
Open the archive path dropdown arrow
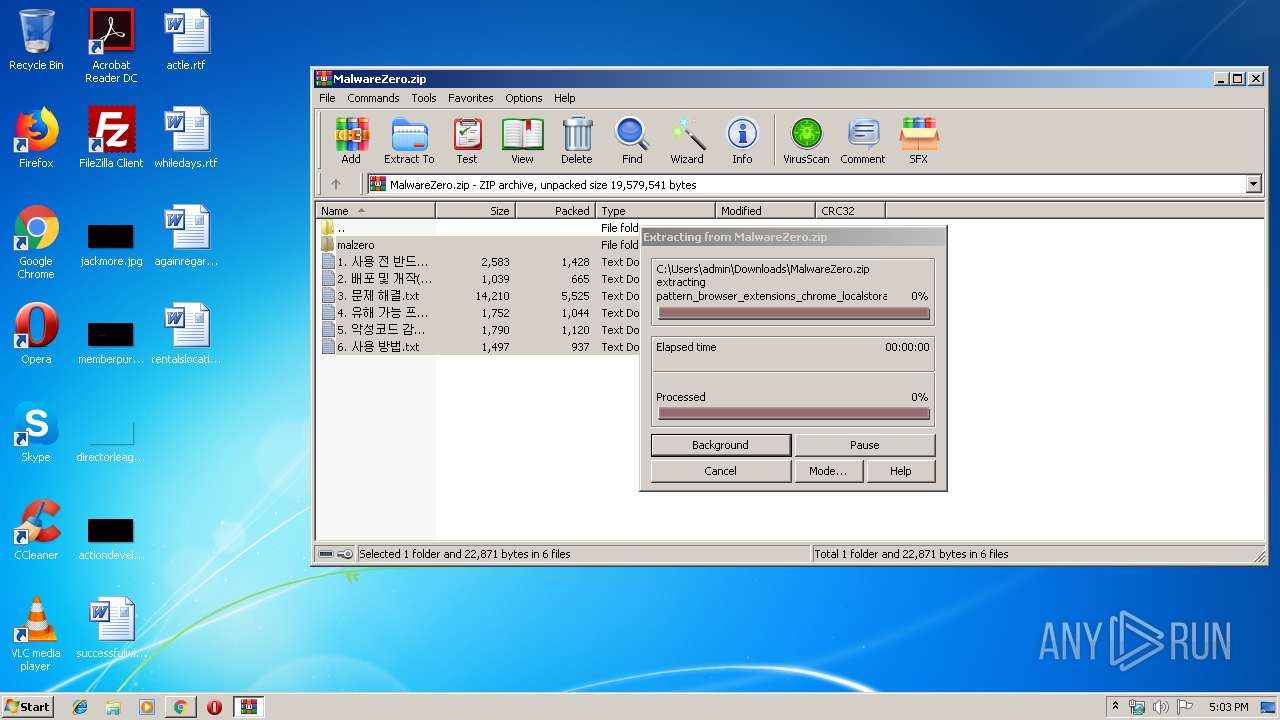pyautogui.click(x=1253, y=184)
